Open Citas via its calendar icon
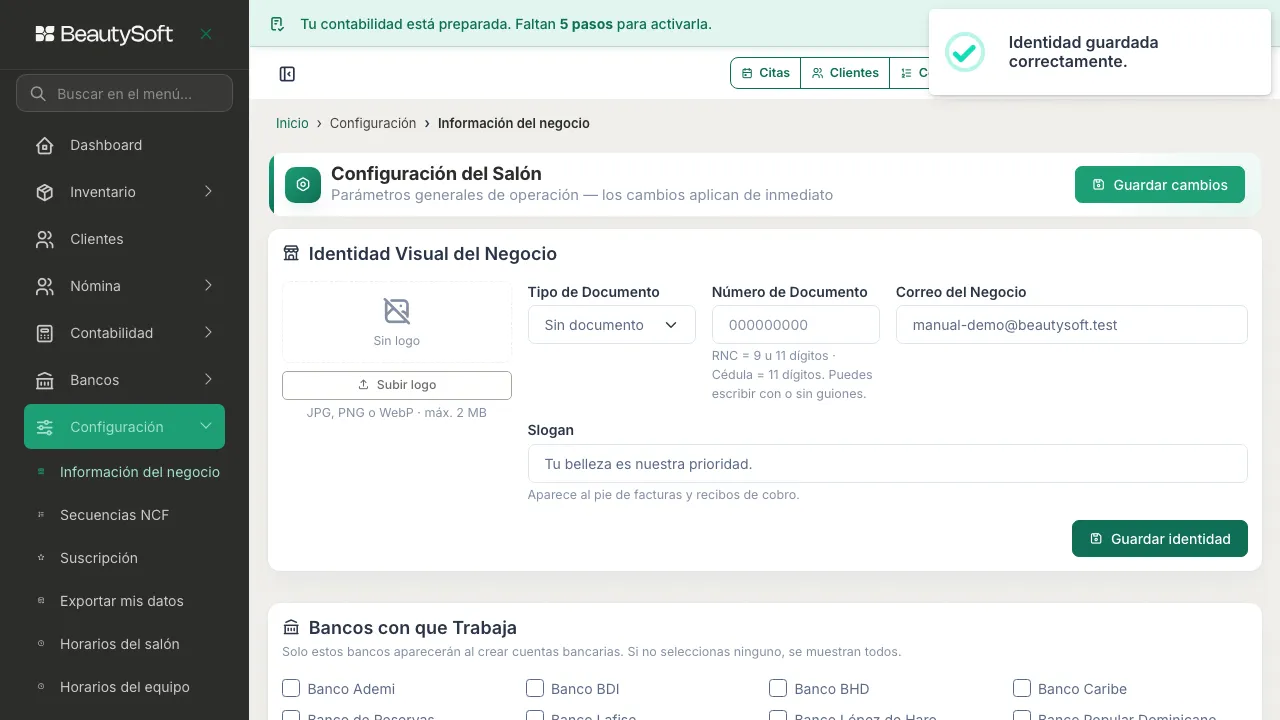 [x=747, y=73]
